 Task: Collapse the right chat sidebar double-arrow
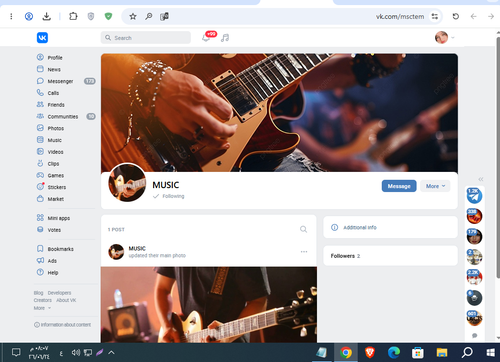pos(481,179)
